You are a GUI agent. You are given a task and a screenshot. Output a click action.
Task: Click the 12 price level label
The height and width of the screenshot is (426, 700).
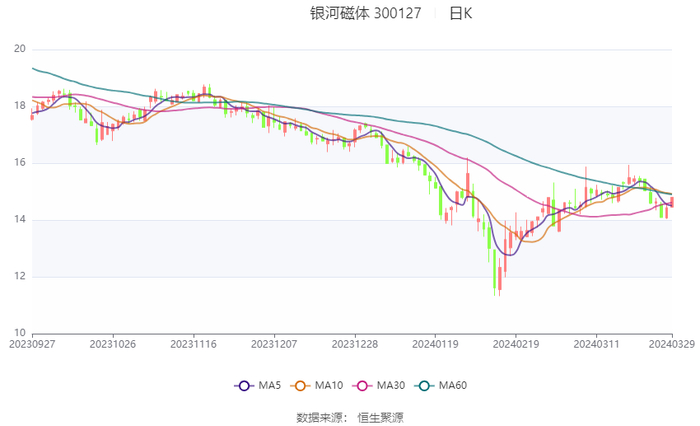click(x=19, y=277)
